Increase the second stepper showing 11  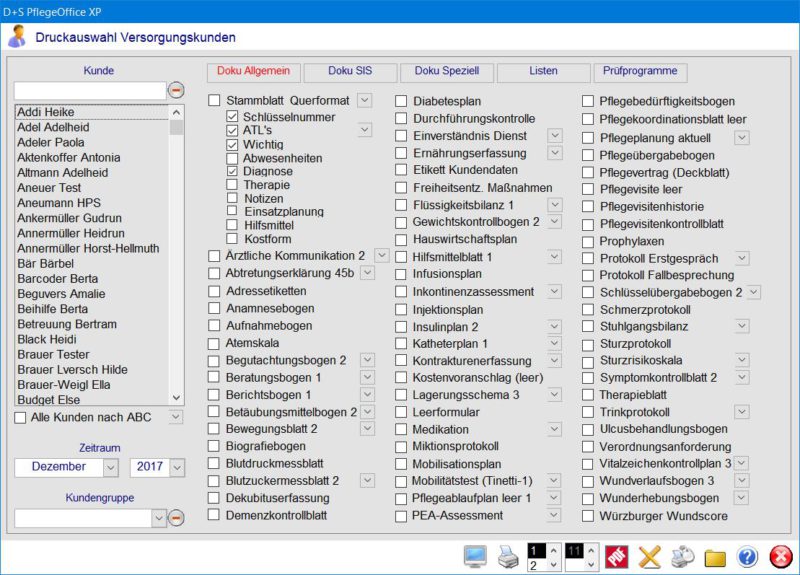pos(591,551)
